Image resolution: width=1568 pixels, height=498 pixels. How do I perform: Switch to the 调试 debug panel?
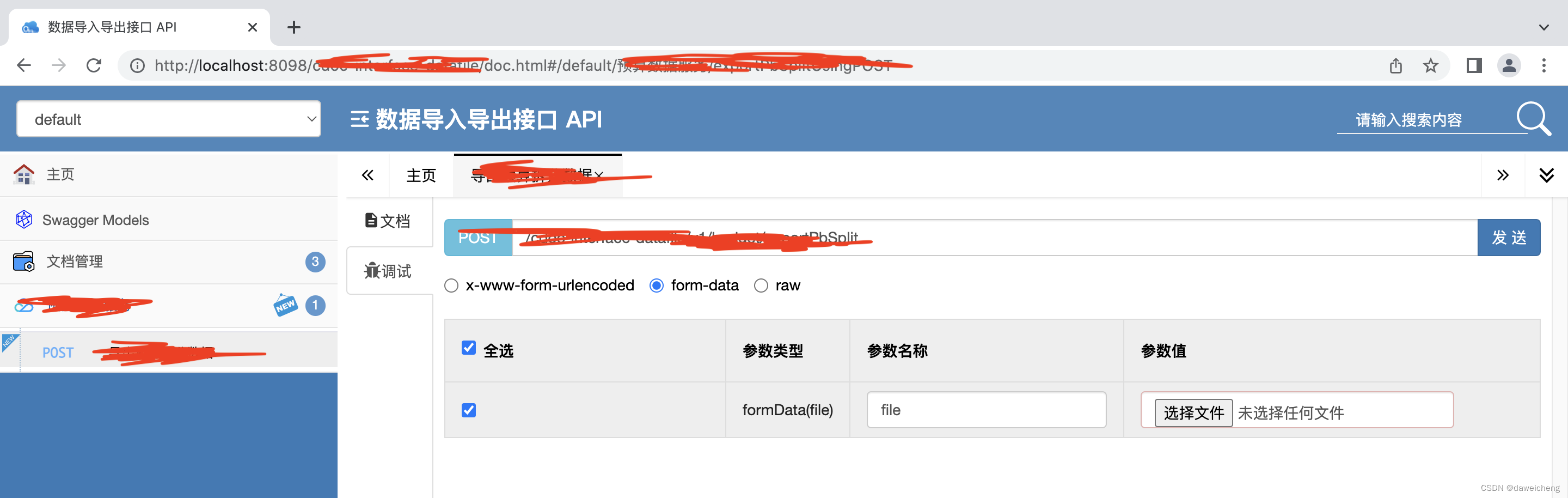coord(389,270)
